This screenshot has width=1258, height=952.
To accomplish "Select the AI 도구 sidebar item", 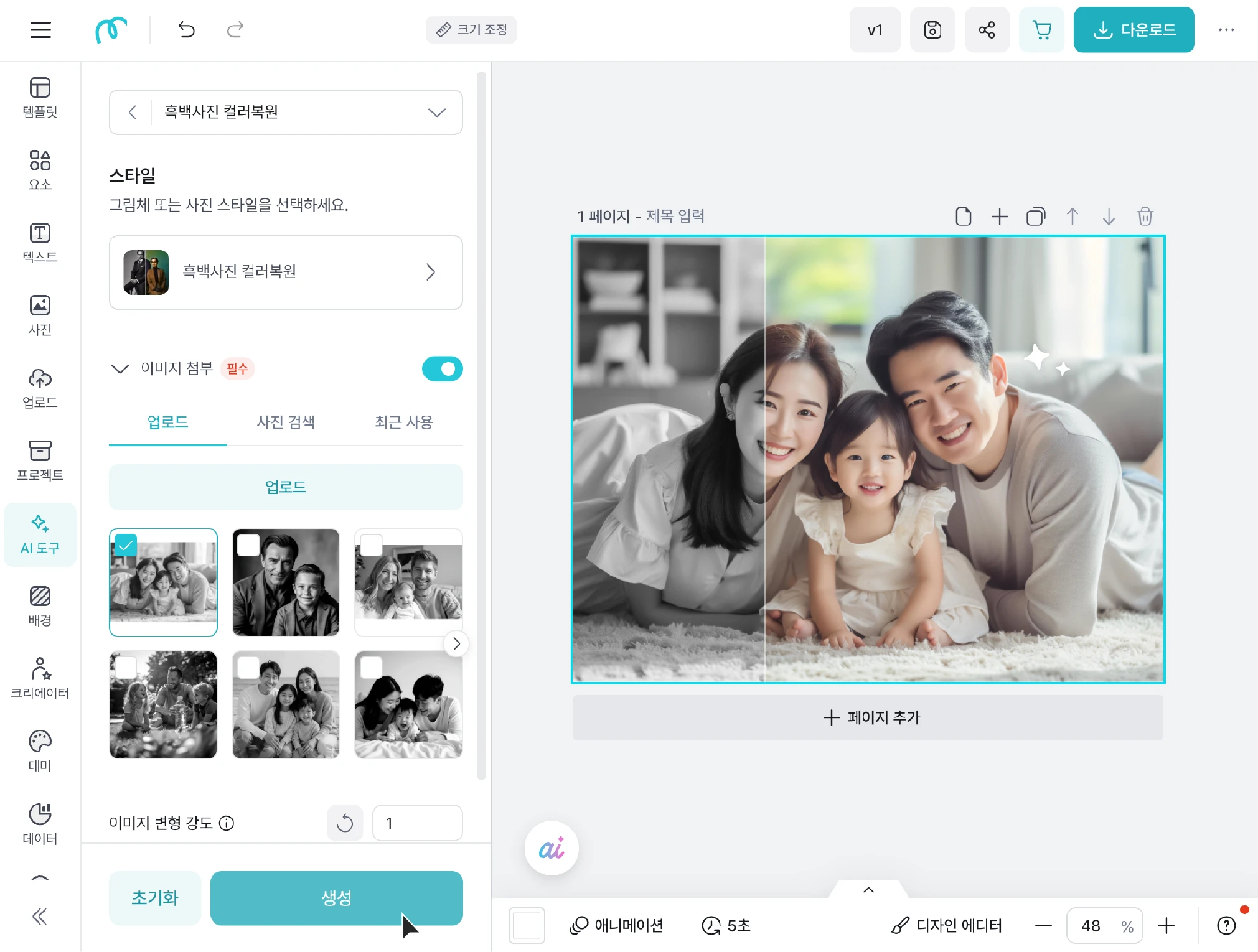I will point(40,534).
